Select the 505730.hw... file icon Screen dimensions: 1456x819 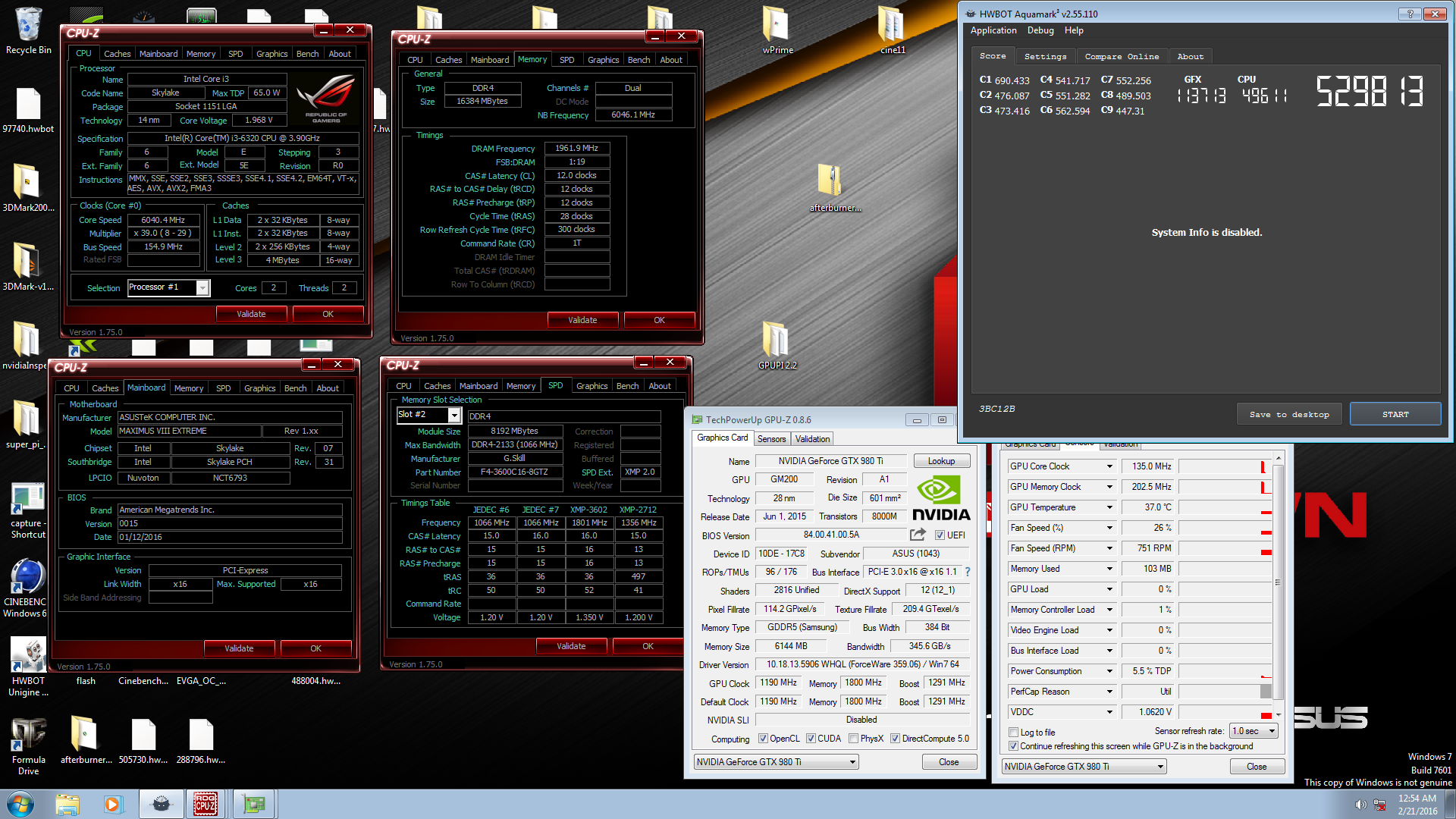143,741
